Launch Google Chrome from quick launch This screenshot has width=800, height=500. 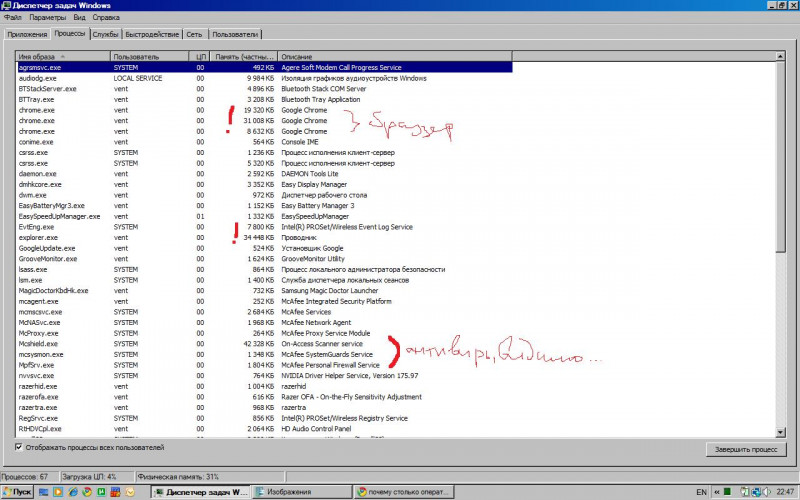87,492
